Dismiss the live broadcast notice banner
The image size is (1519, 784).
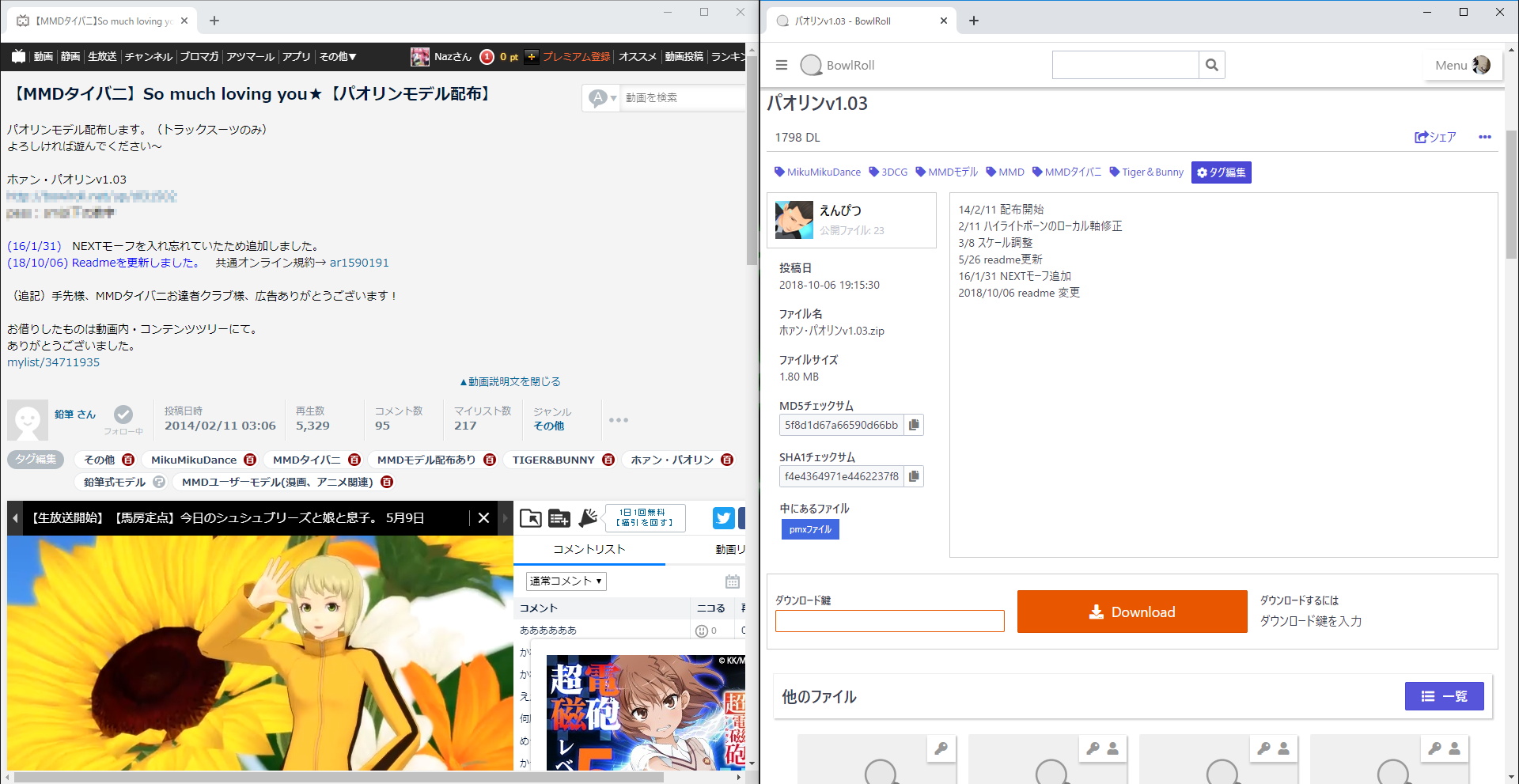point(483,518)
